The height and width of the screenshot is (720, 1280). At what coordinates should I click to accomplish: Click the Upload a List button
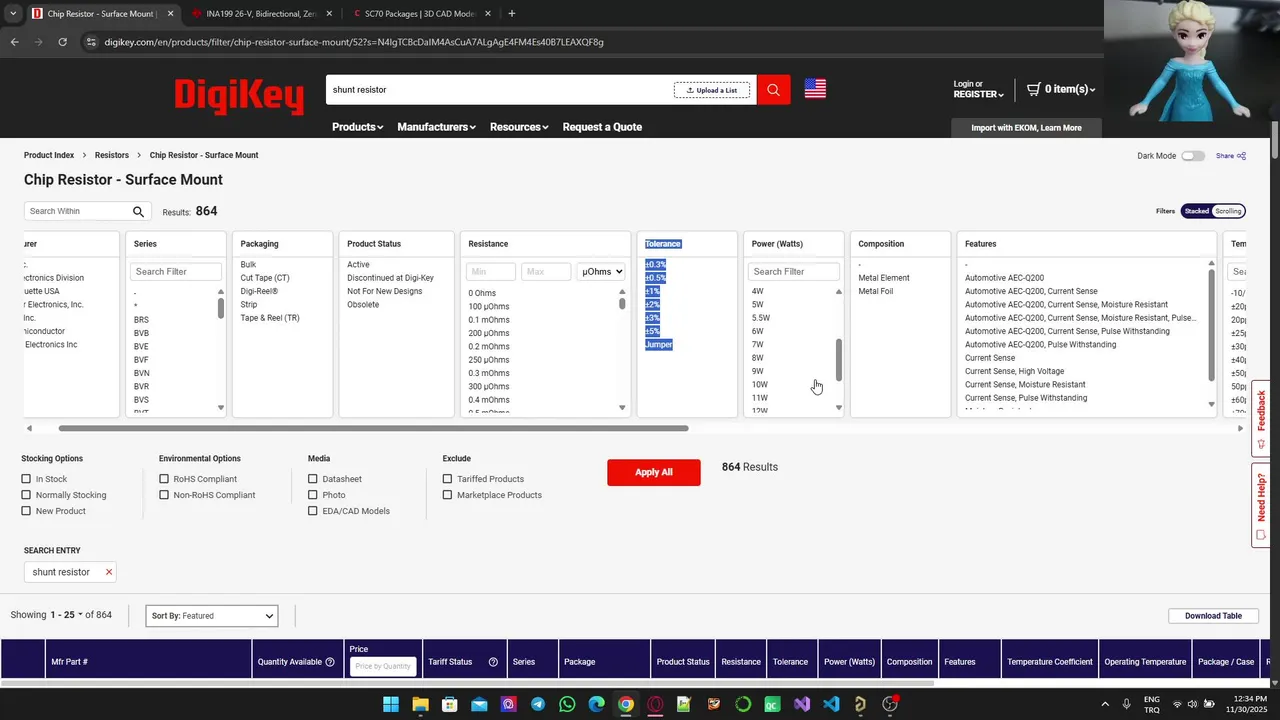[712, 90]
